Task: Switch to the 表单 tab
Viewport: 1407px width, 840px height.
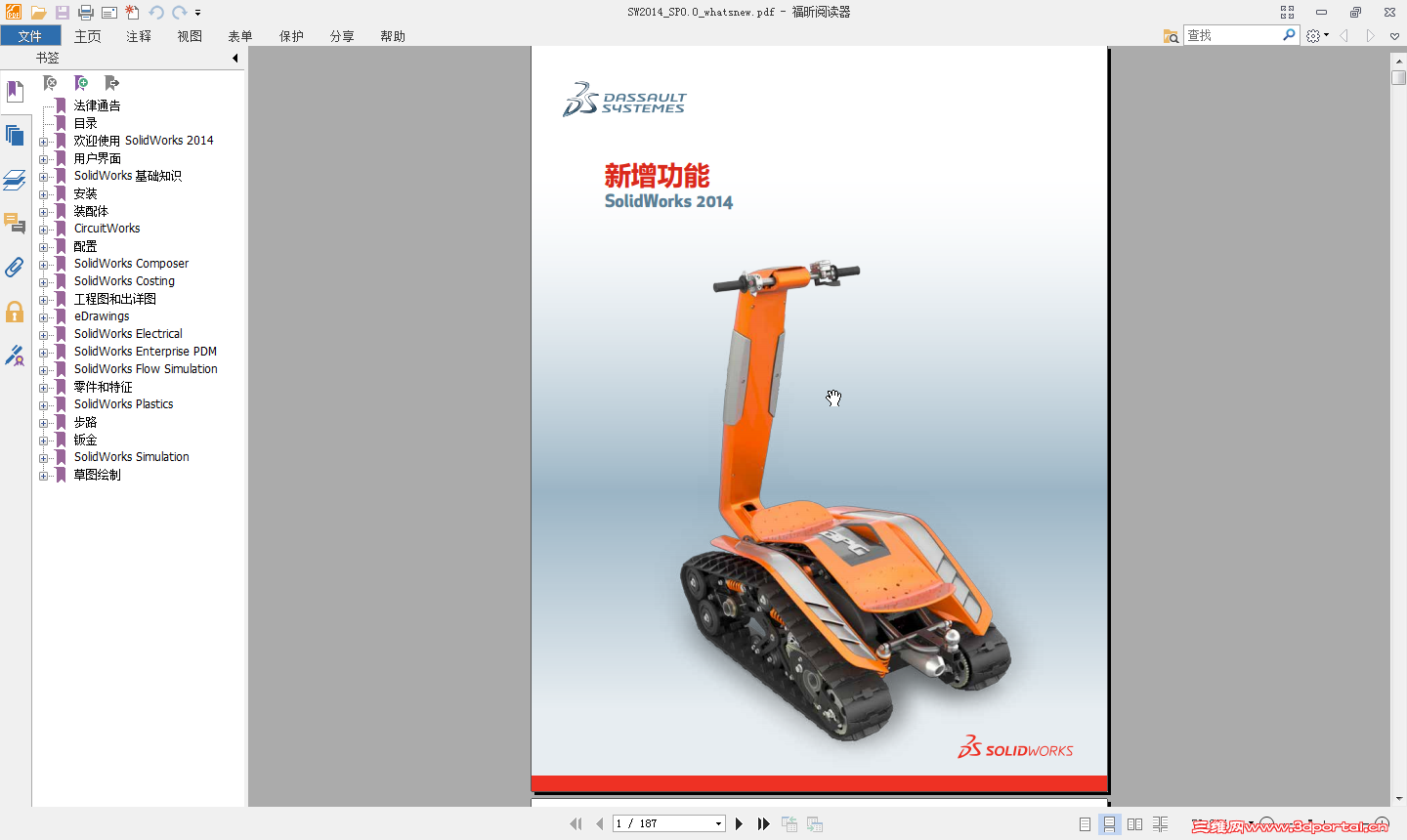Action: [x=240, y=36]
